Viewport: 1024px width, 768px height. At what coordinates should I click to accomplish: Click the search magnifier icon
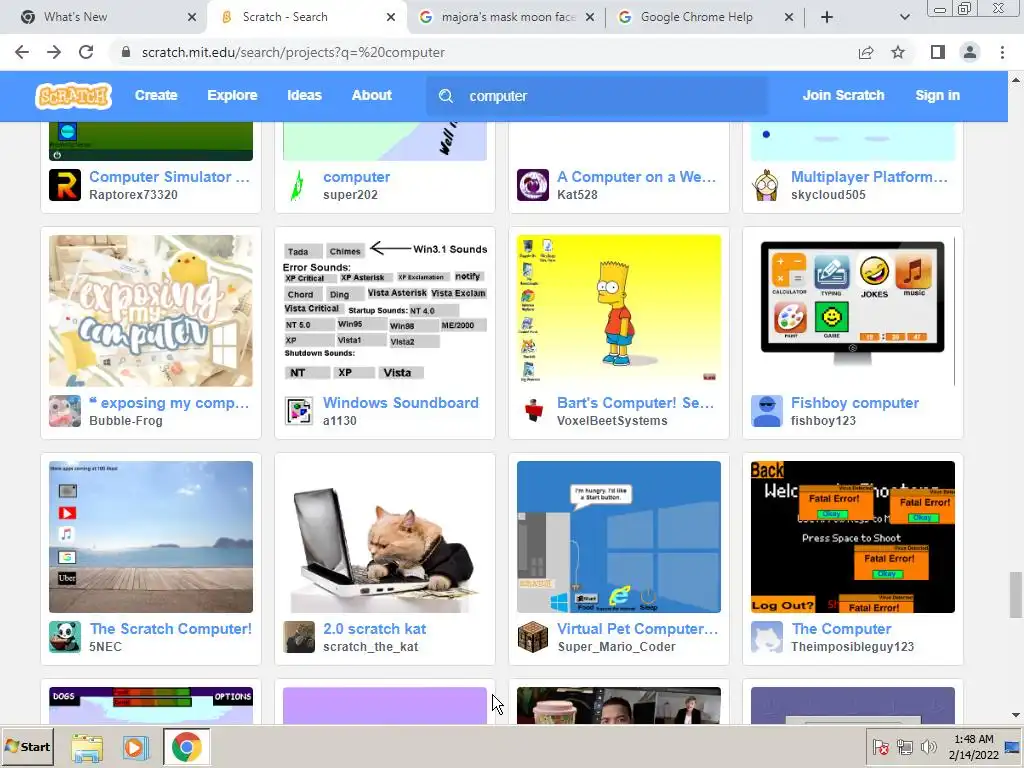(x=446, y=96)
